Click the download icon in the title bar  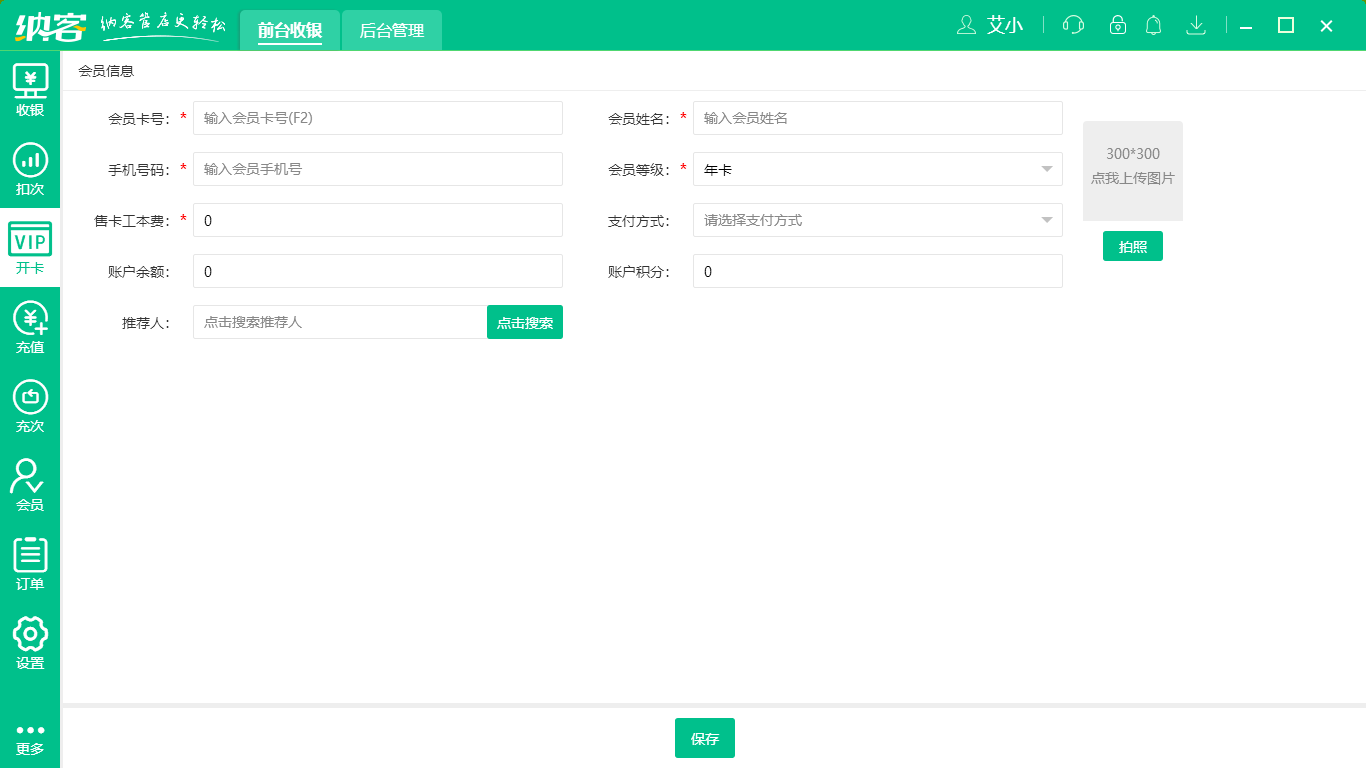[x=1196, y=25]
